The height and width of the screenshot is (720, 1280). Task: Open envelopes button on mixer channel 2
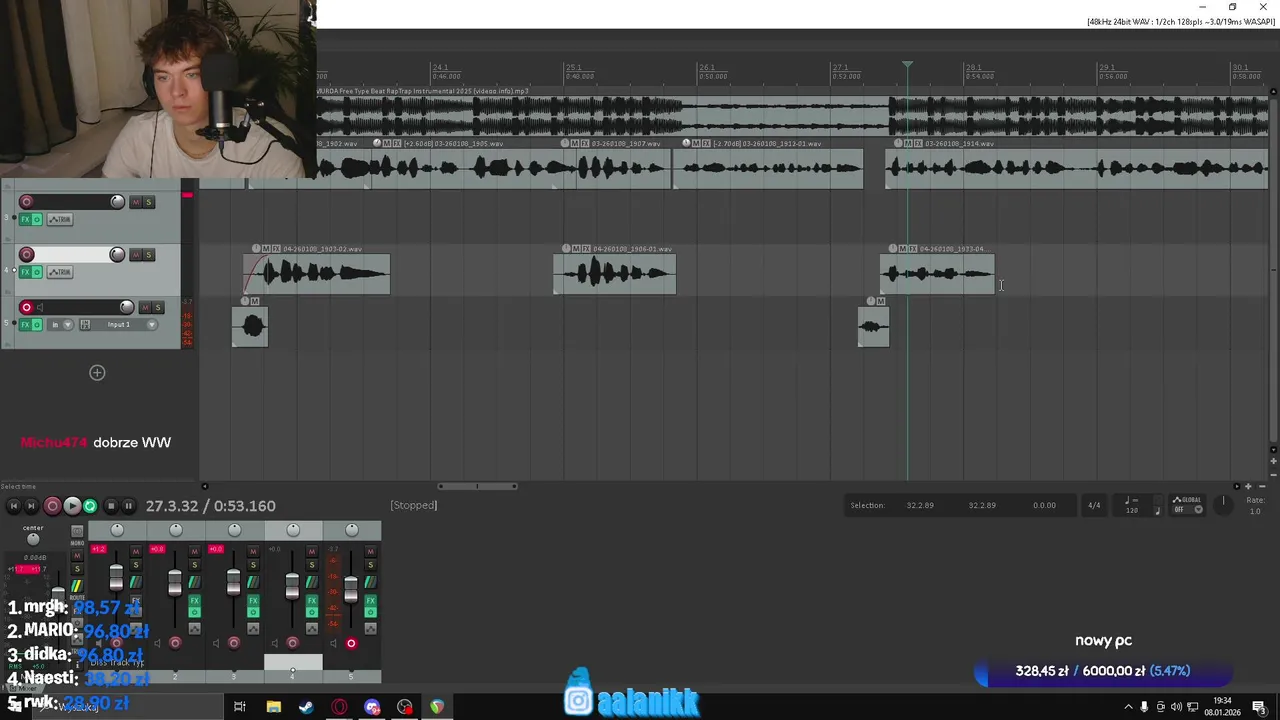click(x=194, y=629)
